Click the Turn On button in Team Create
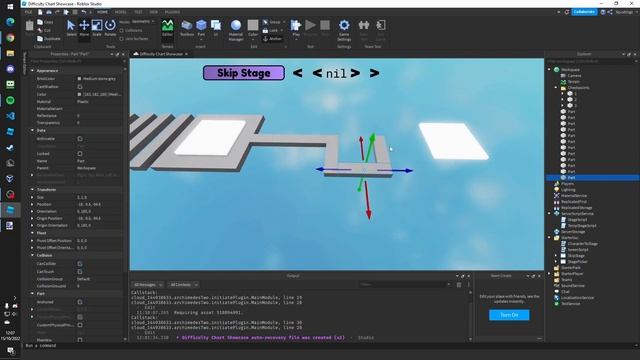 509,315
